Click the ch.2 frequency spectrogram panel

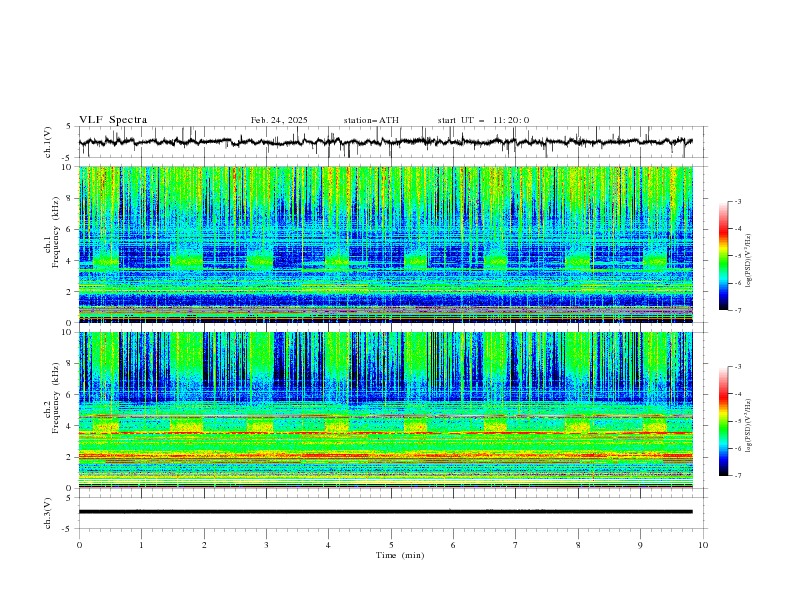point(385,410)
